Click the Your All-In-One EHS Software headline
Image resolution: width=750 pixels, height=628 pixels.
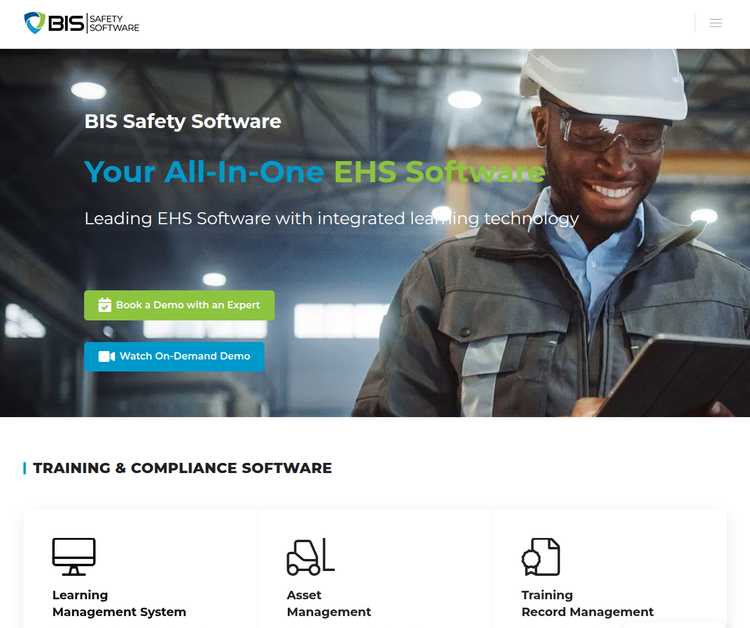pos(315,171)
